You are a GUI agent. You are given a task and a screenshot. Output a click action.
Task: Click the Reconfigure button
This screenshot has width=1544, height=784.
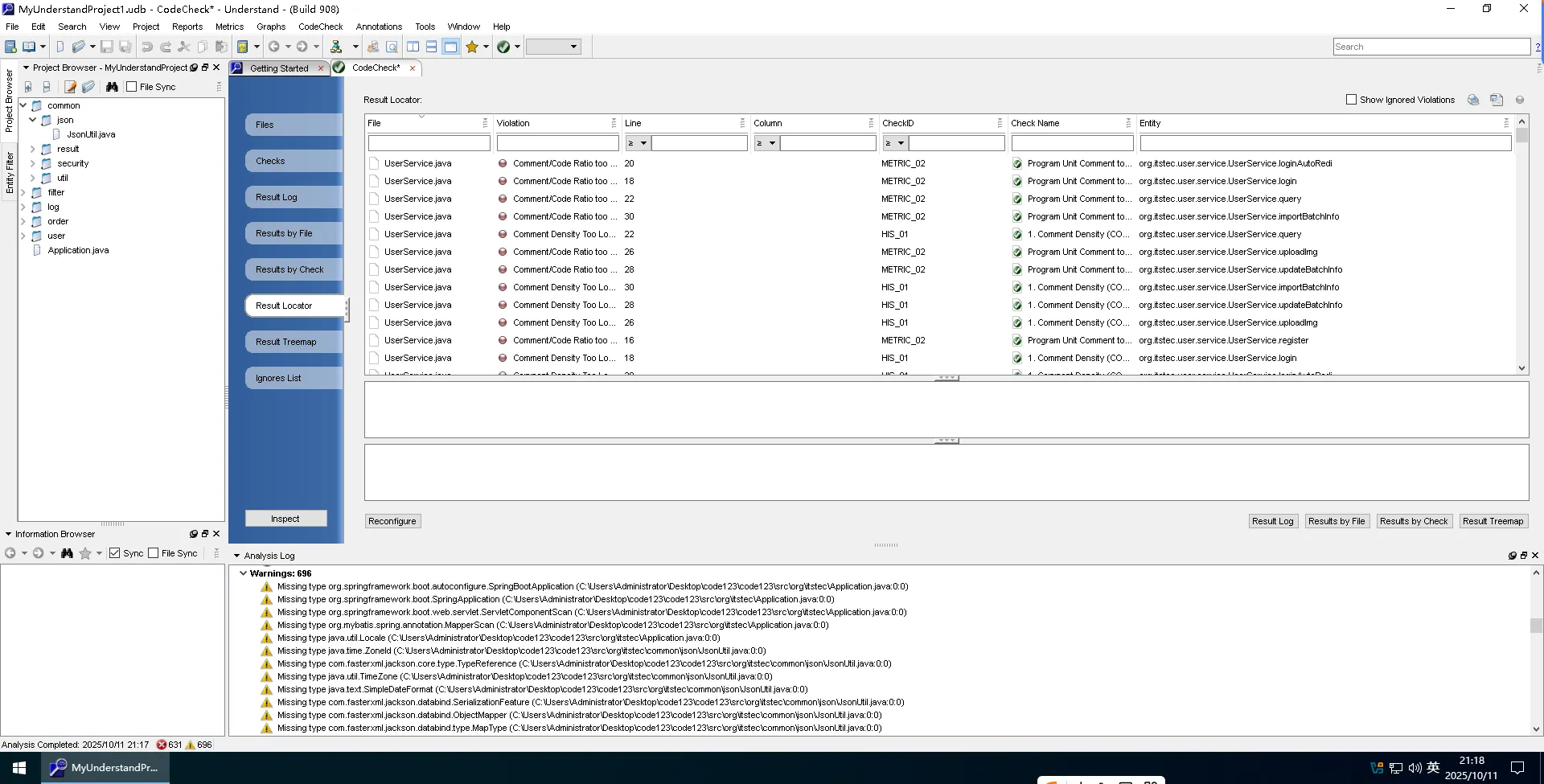[392, 521]
